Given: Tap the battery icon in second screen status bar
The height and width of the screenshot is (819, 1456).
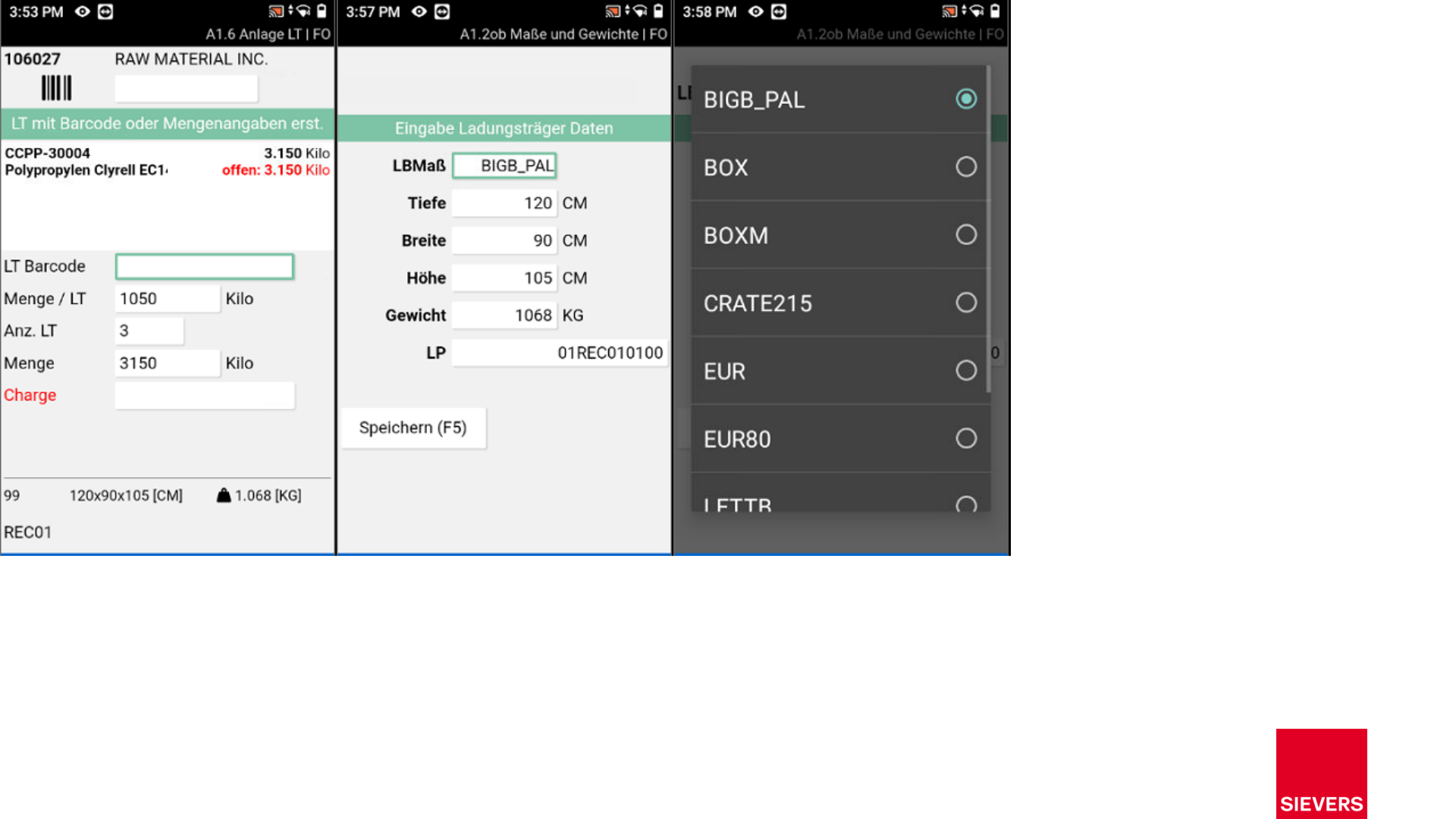Looking at the screenshot, I should [658, 11].
